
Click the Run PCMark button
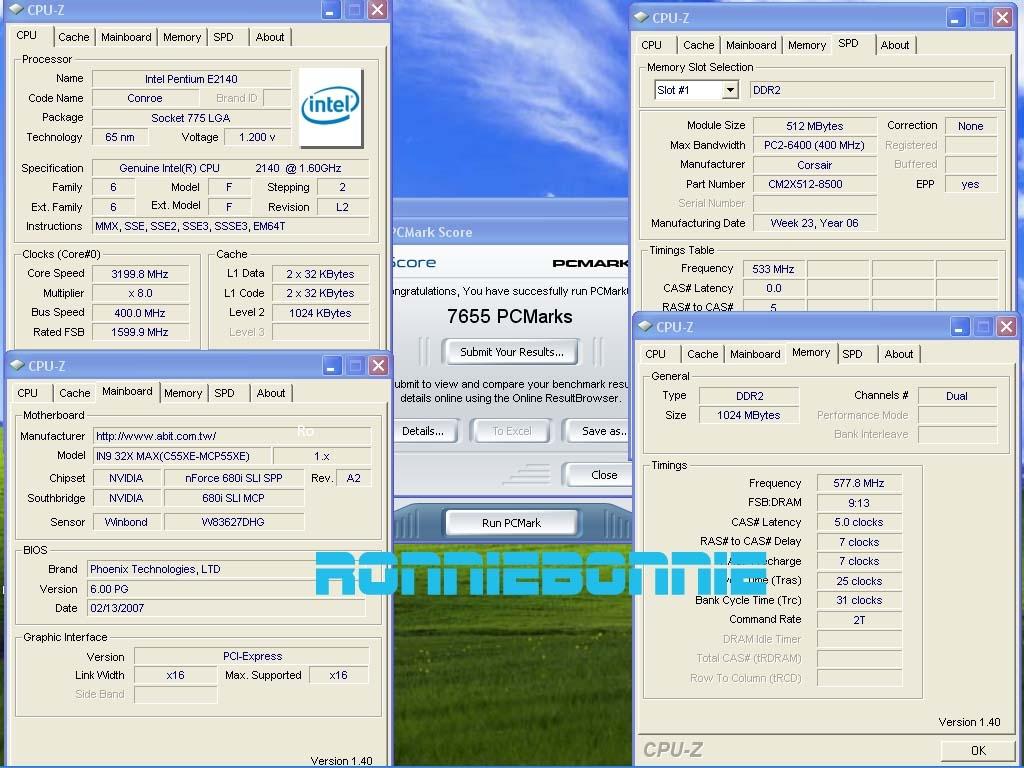(511, 522)
